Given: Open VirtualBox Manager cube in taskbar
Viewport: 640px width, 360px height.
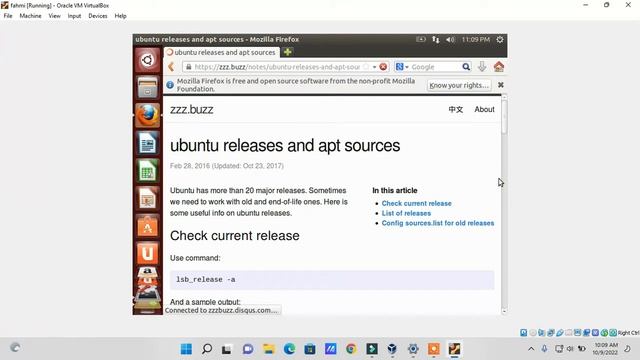Looking at the screenshot, I should pyautogui.click(x=392, y=349).
